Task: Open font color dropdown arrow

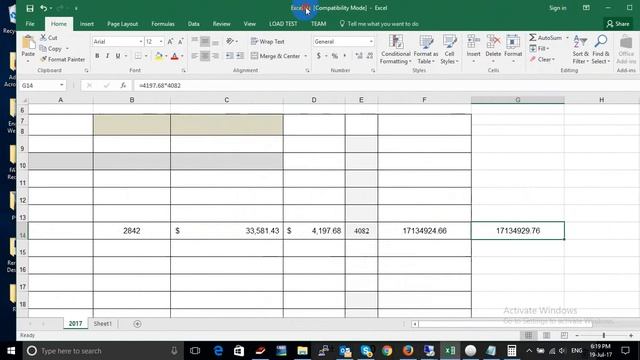Action: 182,56
